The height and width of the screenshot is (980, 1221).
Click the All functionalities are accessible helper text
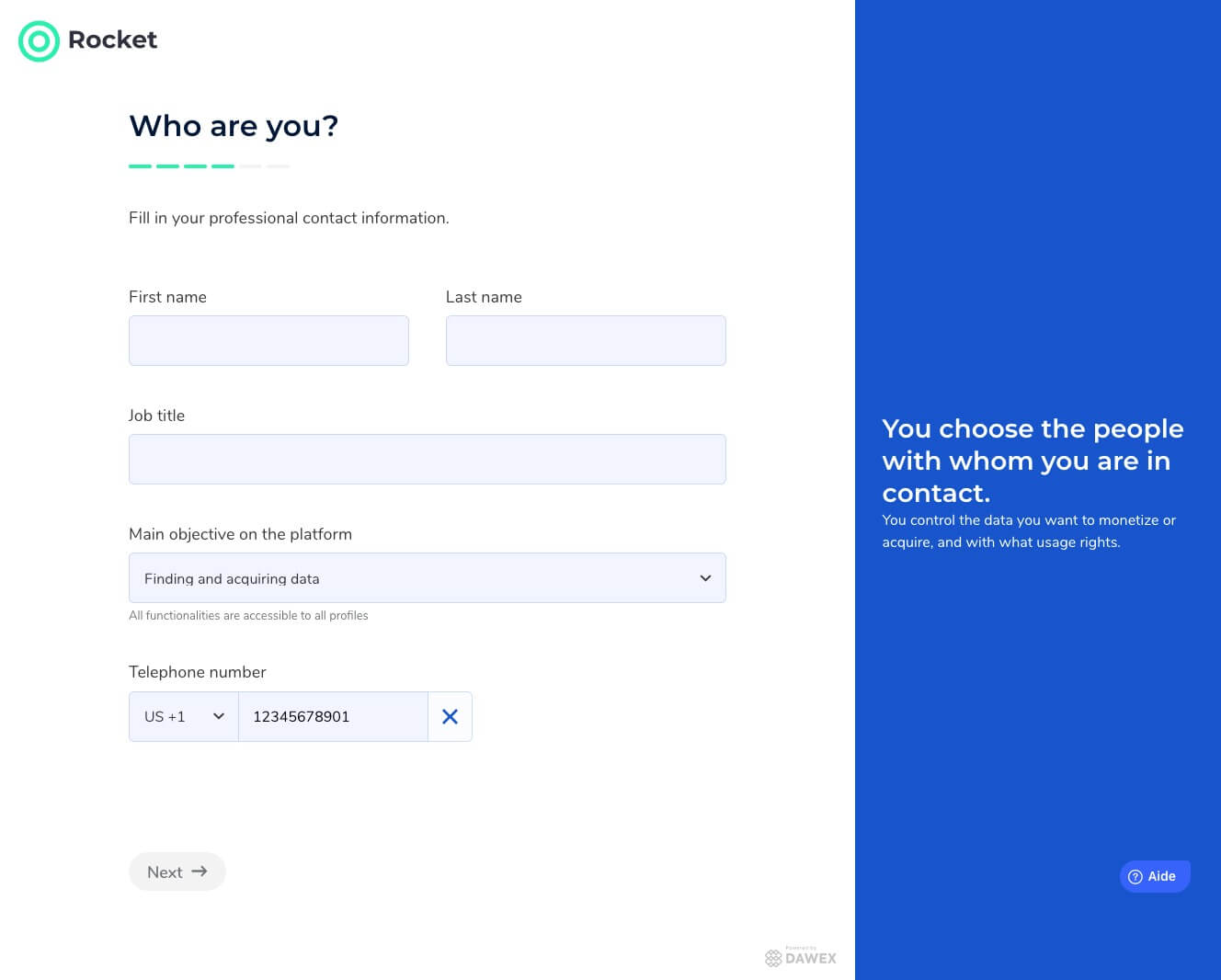point(248,616)
